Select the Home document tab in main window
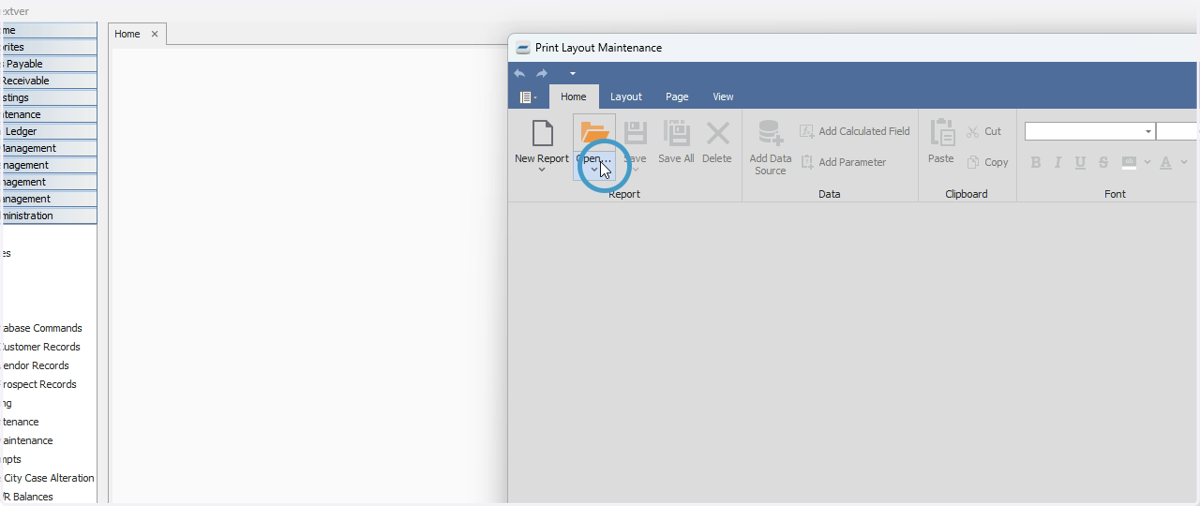Image resolution: width=1200 pixels, height=506 pixels. click(x=128, y=34)
